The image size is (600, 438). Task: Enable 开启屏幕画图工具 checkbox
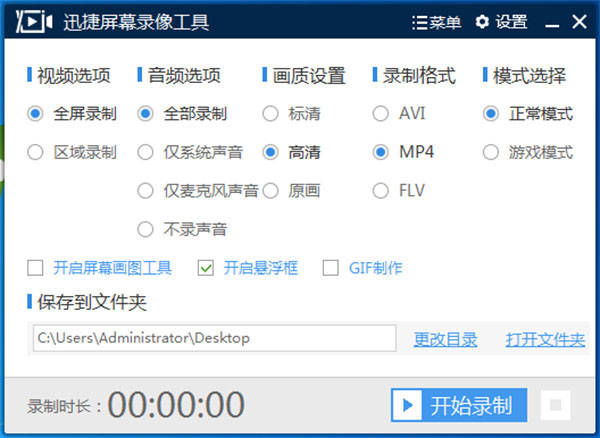[35, 268]
